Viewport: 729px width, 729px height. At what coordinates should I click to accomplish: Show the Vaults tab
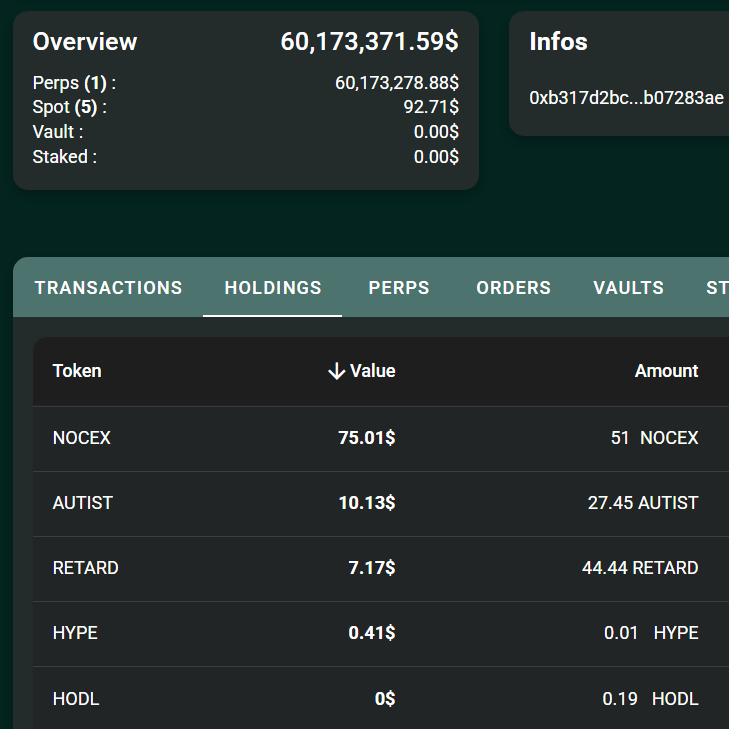(628, 288)
